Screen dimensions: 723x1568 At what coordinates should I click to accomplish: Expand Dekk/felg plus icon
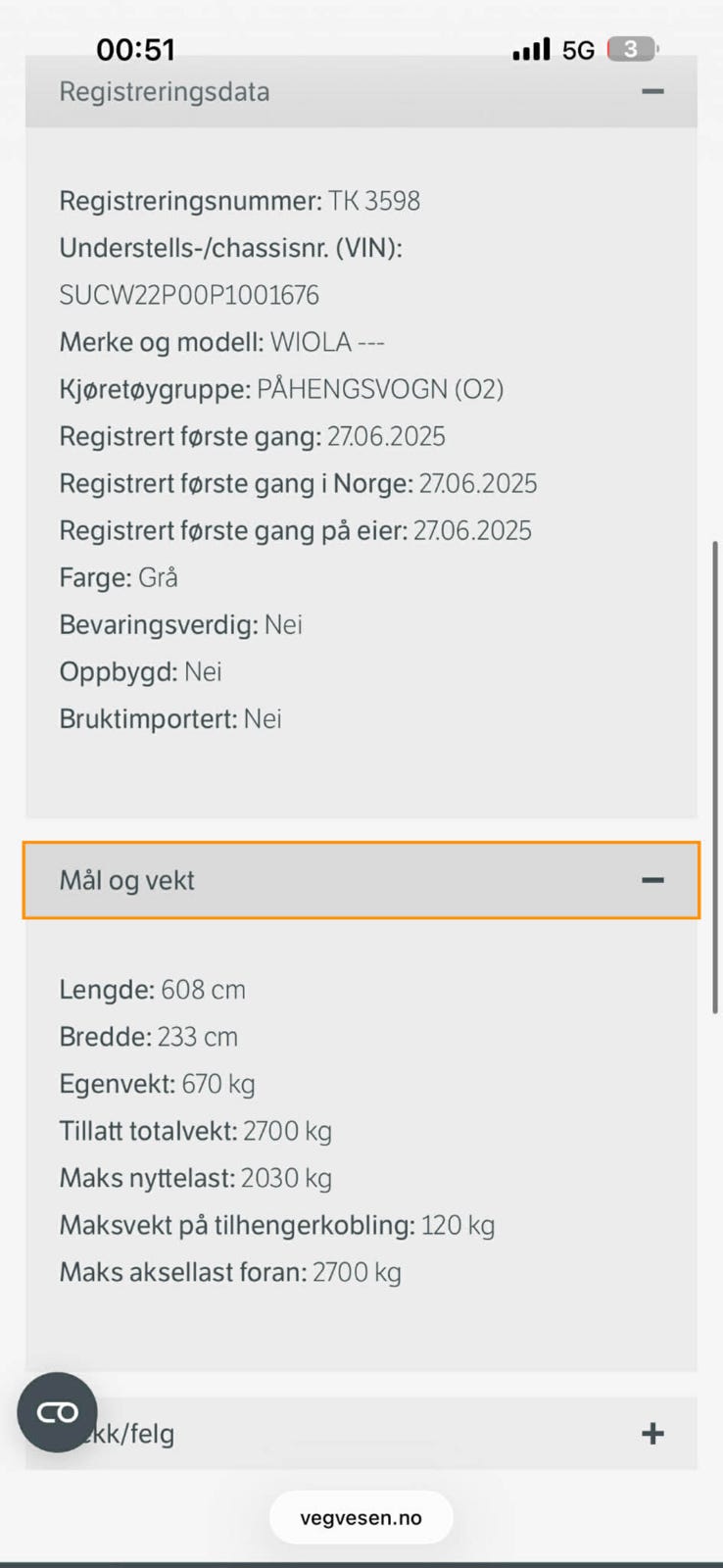(x=652, y=1434)
